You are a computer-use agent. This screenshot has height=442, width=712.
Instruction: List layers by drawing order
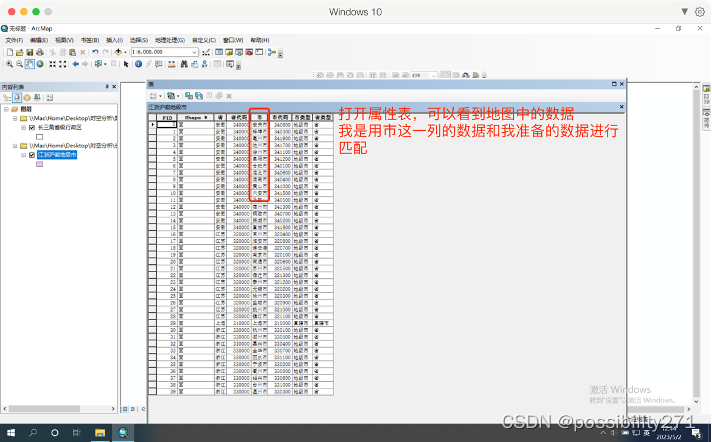pyautogui.click(x=7, y=98)
